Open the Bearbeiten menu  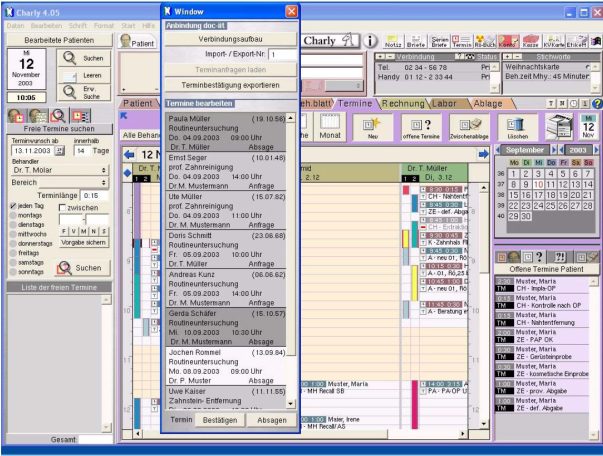click(46, 26)
